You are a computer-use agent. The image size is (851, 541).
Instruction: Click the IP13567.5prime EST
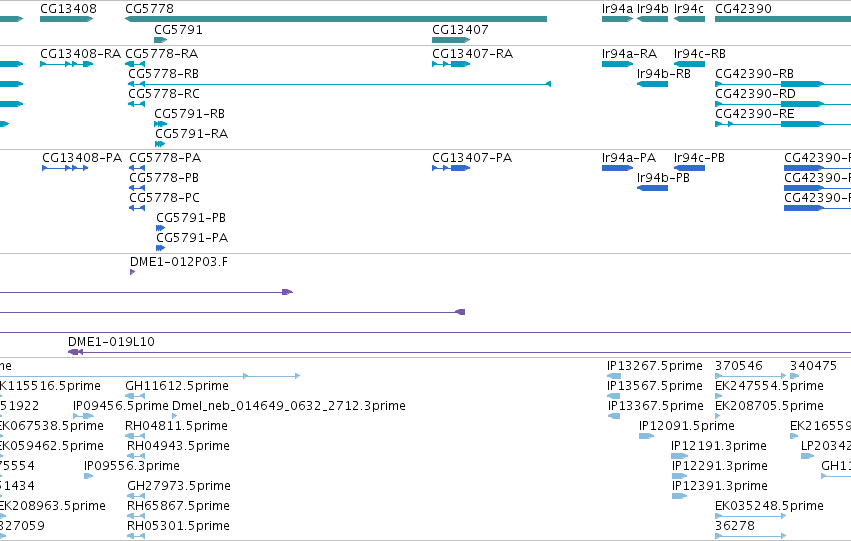tap(614, 396)
